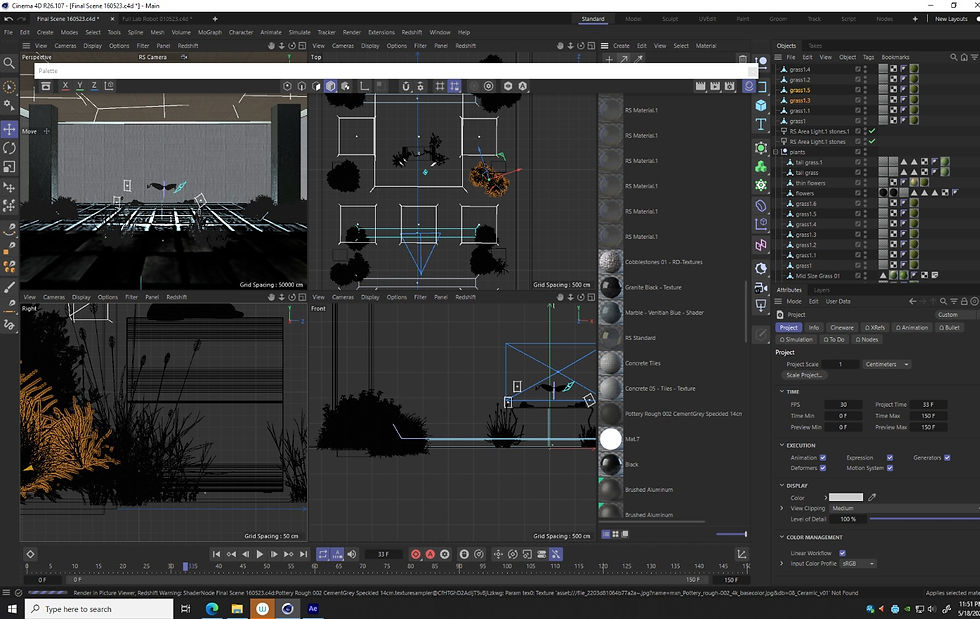980x619 pixels.
Task: Open the Bullet attributes tab button
Action: pos(949,328)
